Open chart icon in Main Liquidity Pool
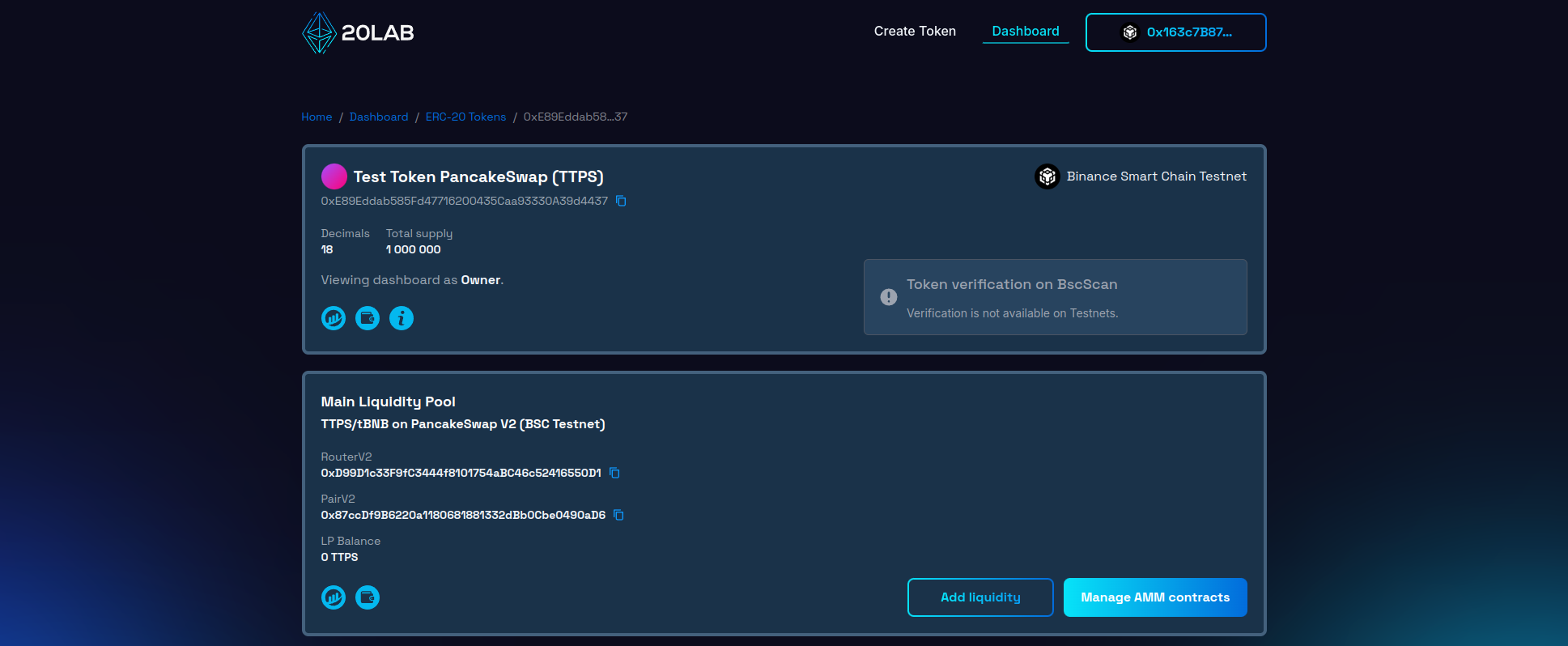Screen dimensions: 1568x646 click(334, 597)
